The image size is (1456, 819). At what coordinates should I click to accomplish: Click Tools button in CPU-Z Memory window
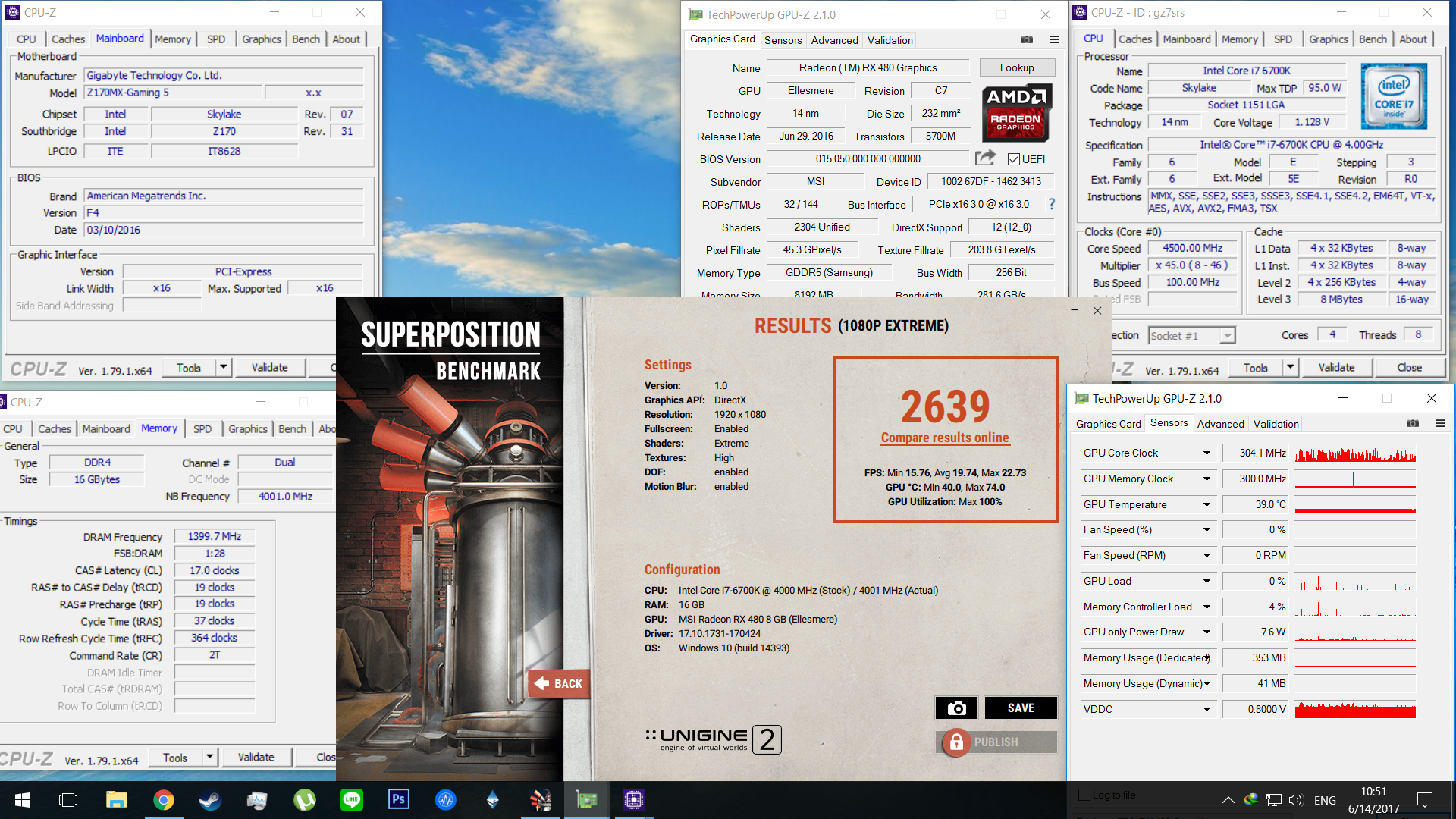point(175,757)
